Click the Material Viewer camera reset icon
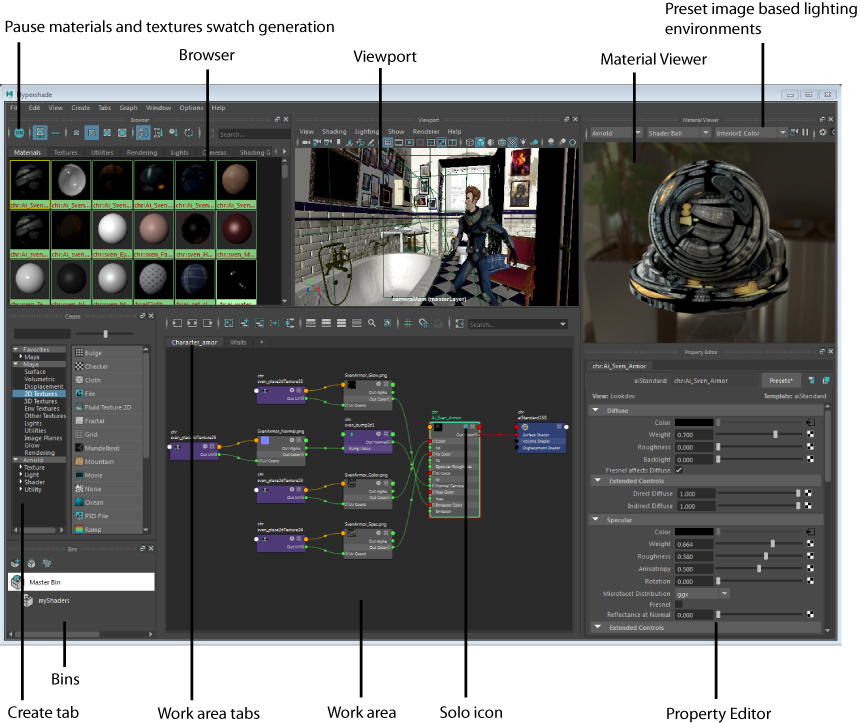Image resolution: width=861 pixels, height=723 pixels. tap(794, 132)
